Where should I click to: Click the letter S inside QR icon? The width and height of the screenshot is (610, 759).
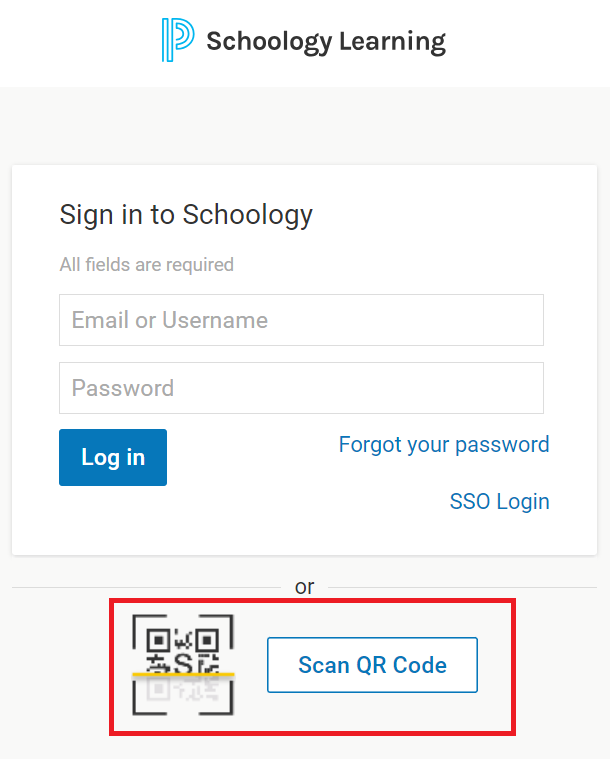tap(183, 663)
